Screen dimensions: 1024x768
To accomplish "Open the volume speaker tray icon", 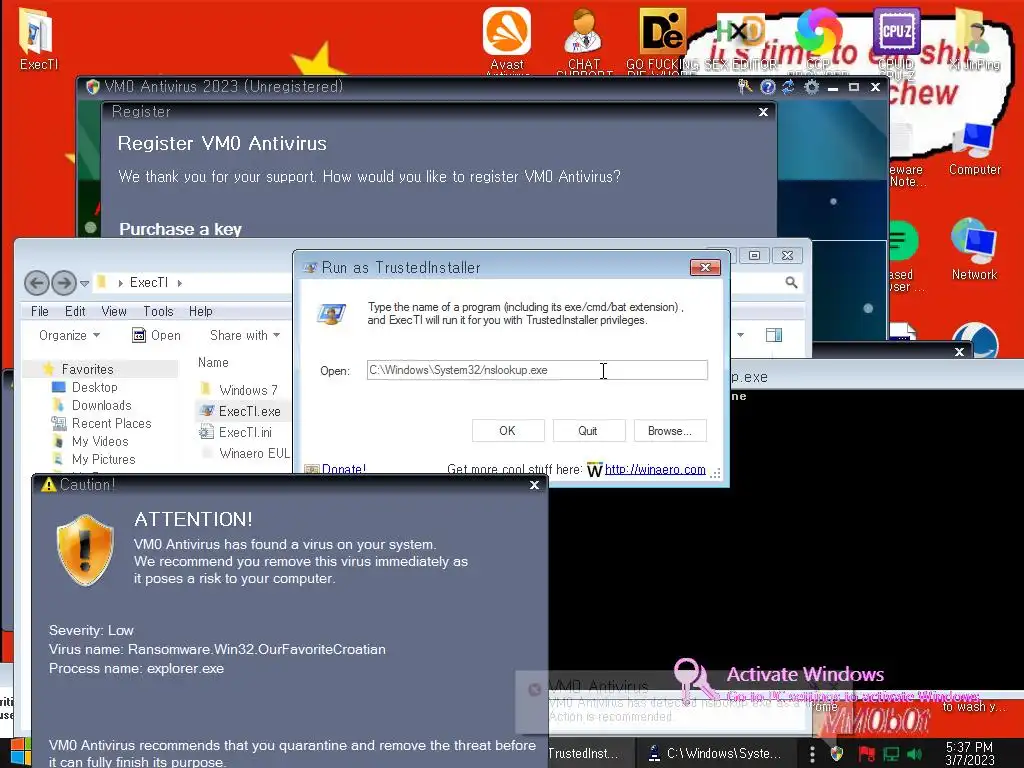I will pyautogui.click(x=915, y=754).
